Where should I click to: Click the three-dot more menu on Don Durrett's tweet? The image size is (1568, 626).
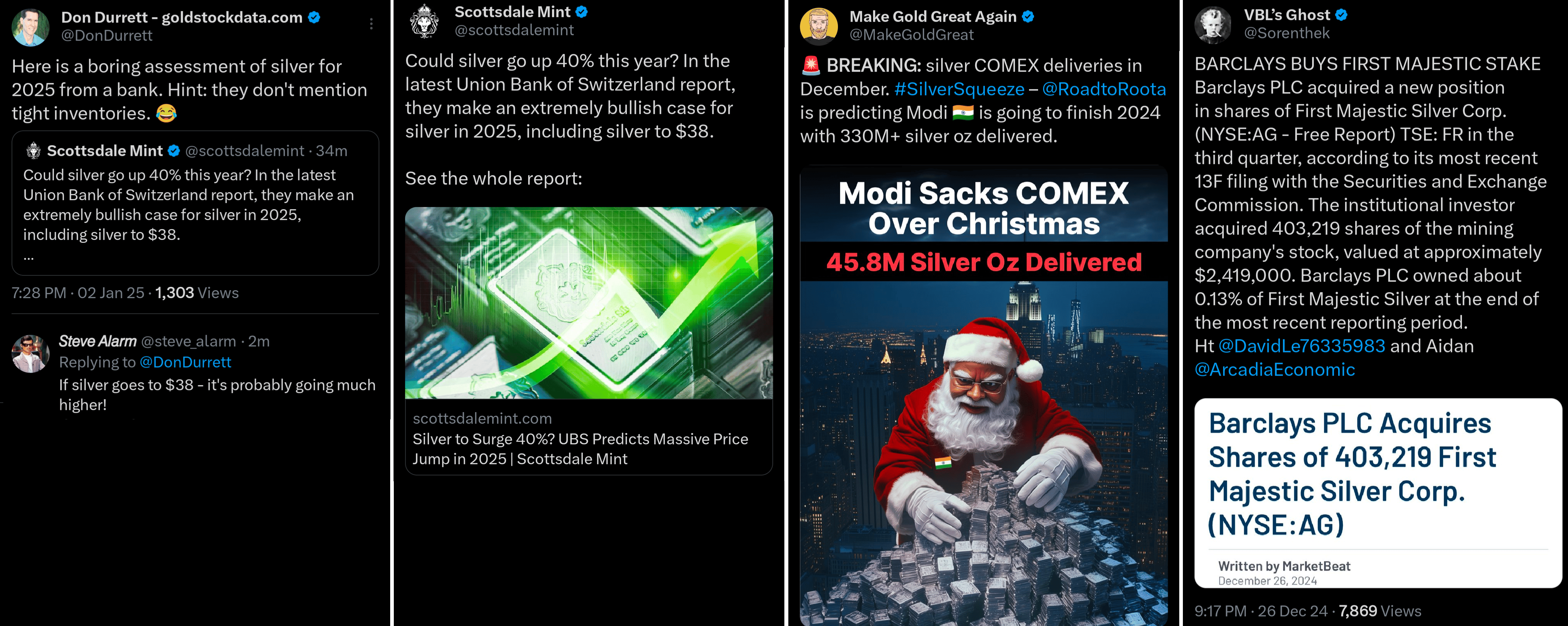371,24
